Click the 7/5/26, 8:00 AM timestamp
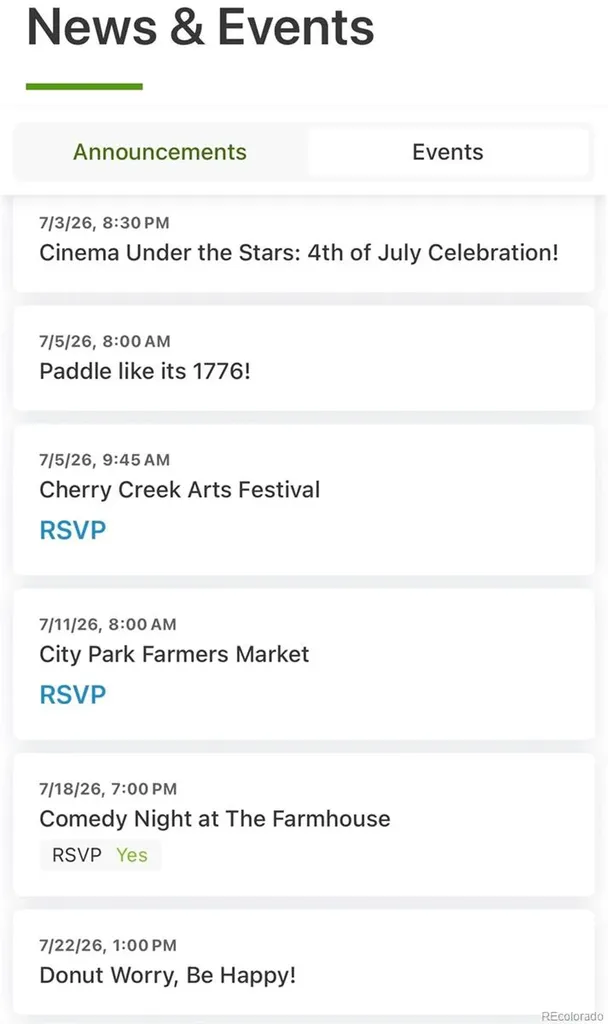The height and width of the screenshot is (1024, 608). click(104, 342)
